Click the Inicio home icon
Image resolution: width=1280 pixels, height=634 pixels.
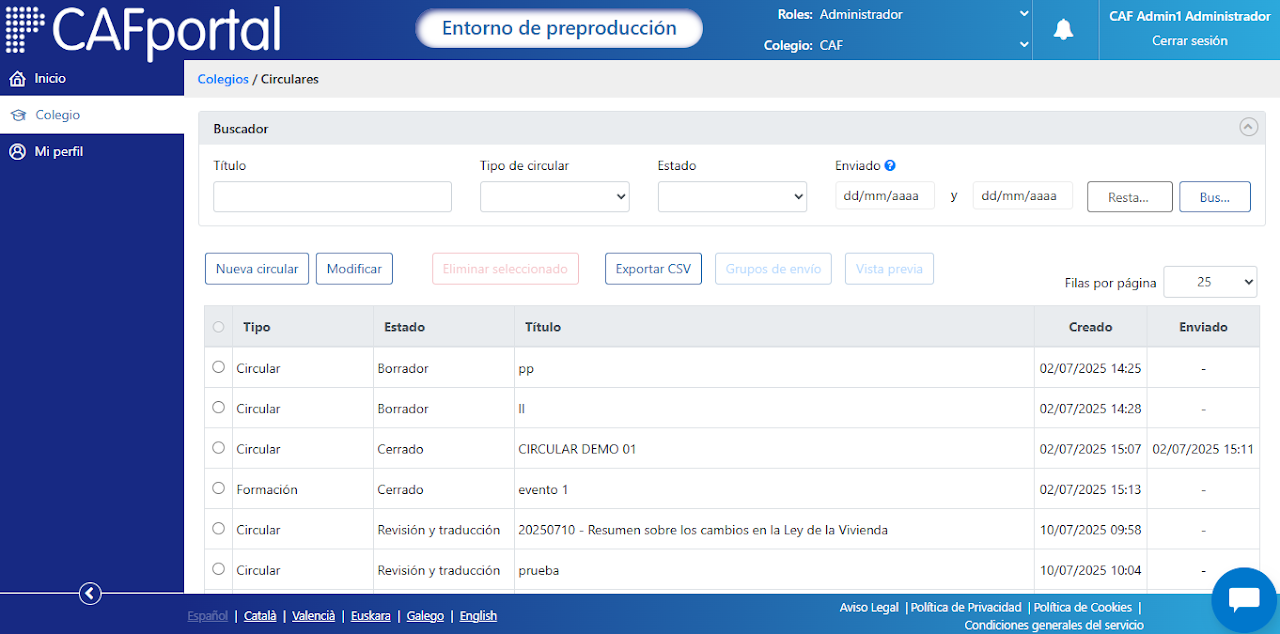coord(17,78)
